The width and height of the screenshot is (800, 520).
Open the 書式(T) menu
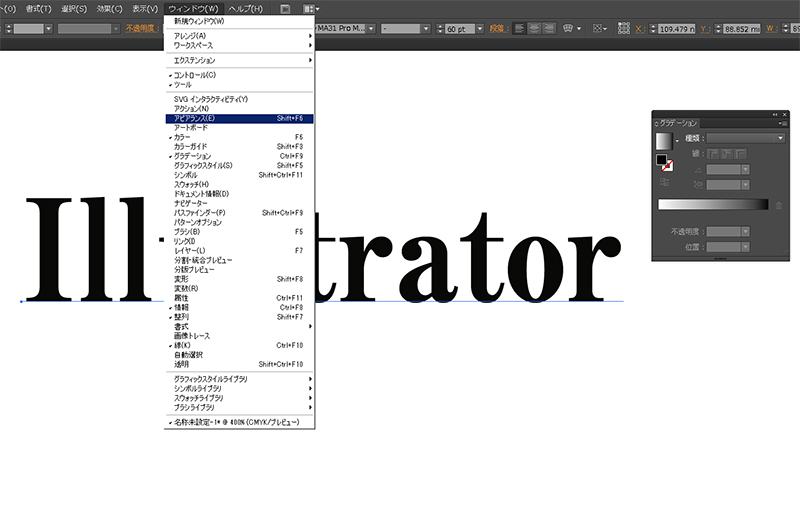(38, 9)
